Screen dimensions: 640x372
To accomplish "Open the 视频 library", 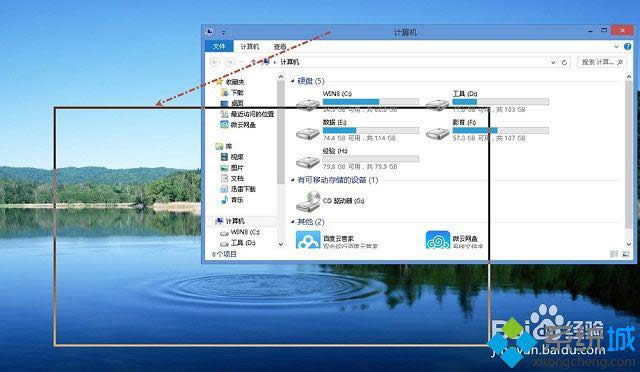I will click(232, 157).
